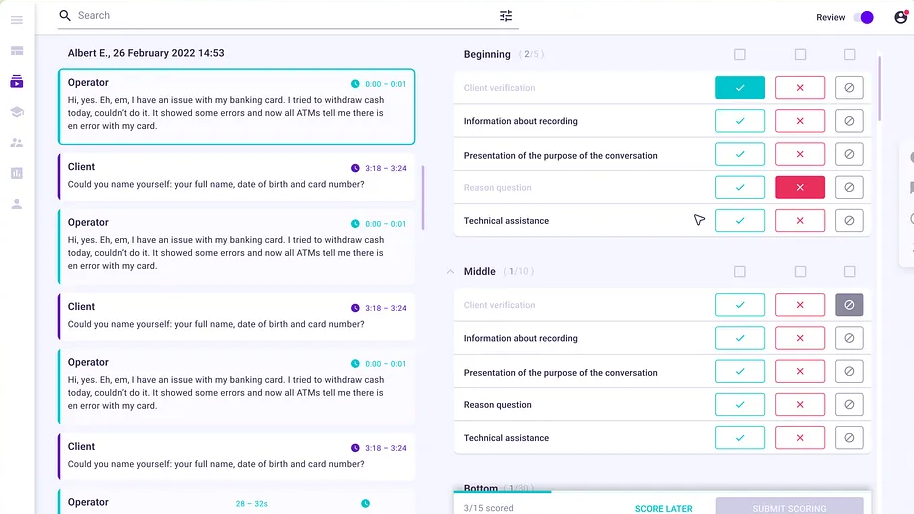Viewport: 914px width, 514px height.
Task: Check the Middle section pass-all checkbox
Action: pyautogui.click(x=740, y=272)
